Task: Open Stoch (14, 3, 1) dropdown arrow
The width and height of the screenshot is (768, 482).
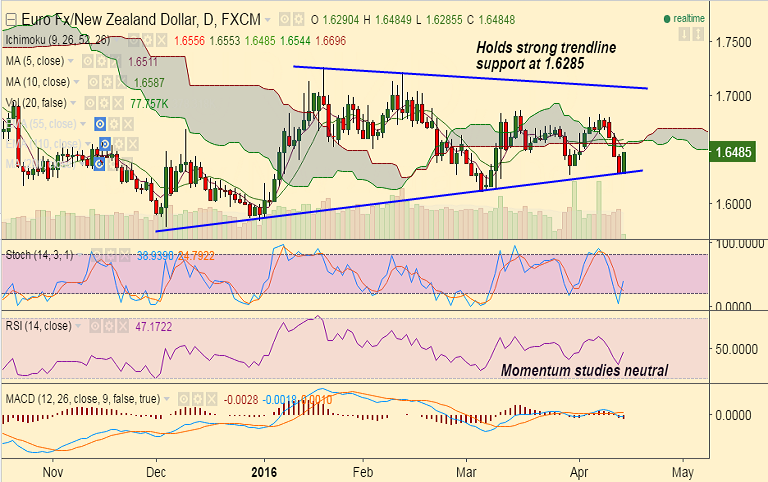Action: click(x=80, y=255)
